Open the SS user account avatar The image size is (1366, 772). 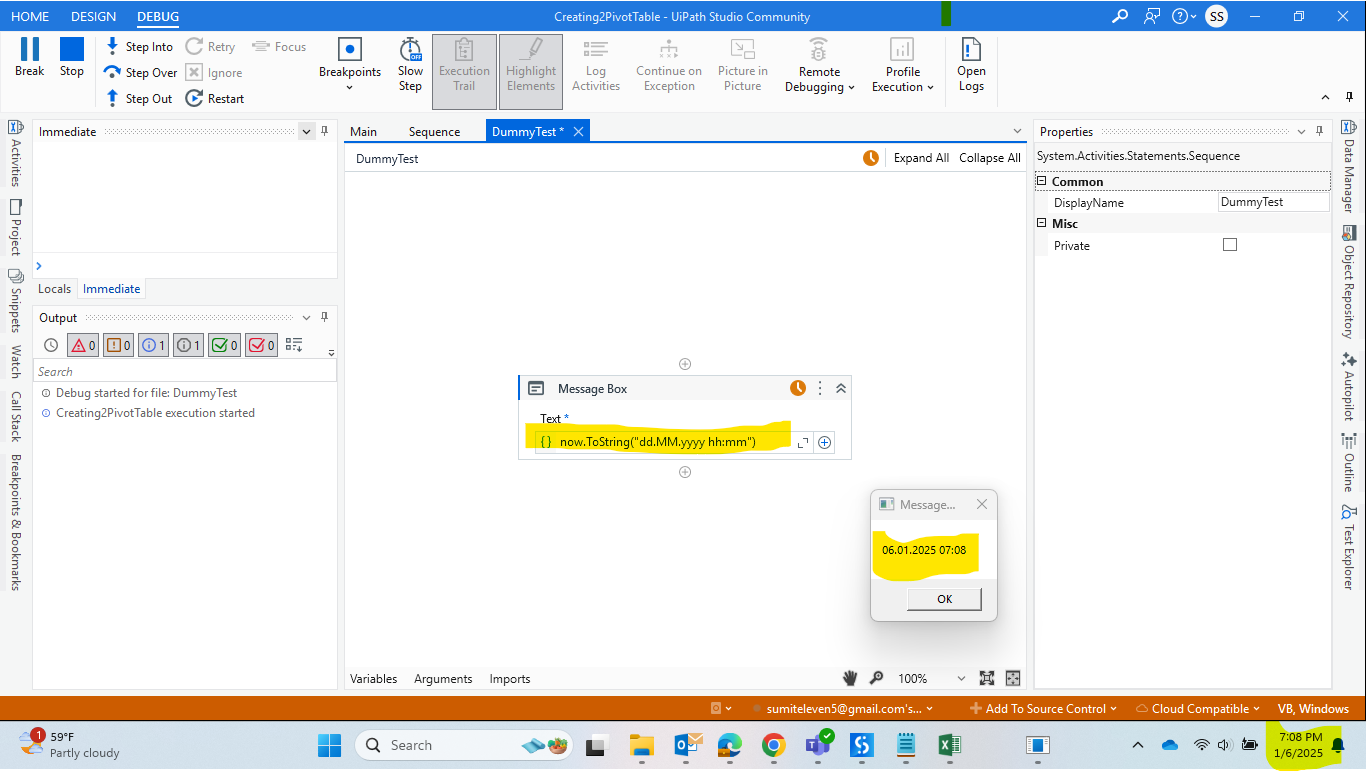click(1216, 16)
